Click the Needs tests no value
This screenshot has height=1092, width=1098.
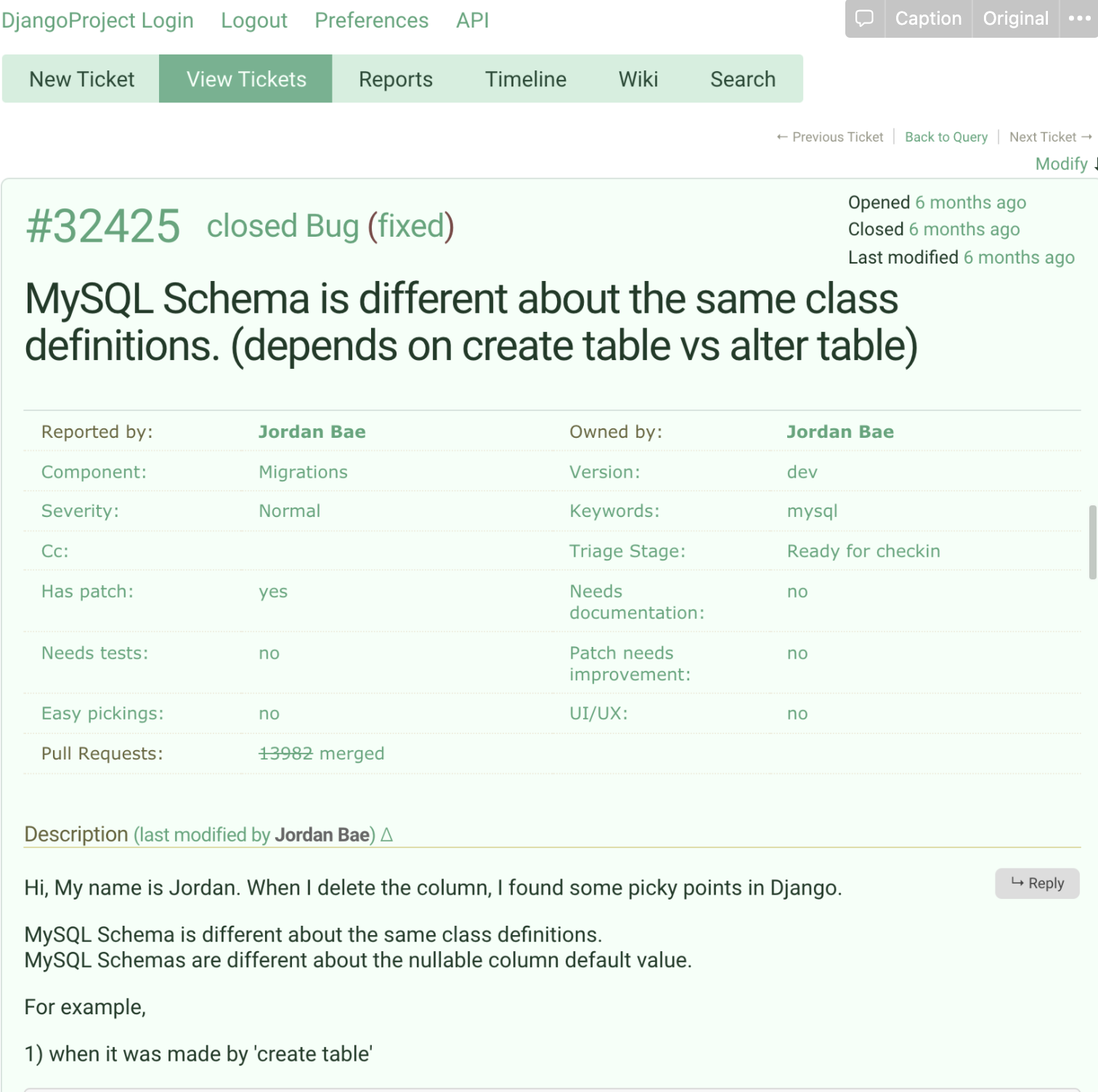tap(269, 653)
